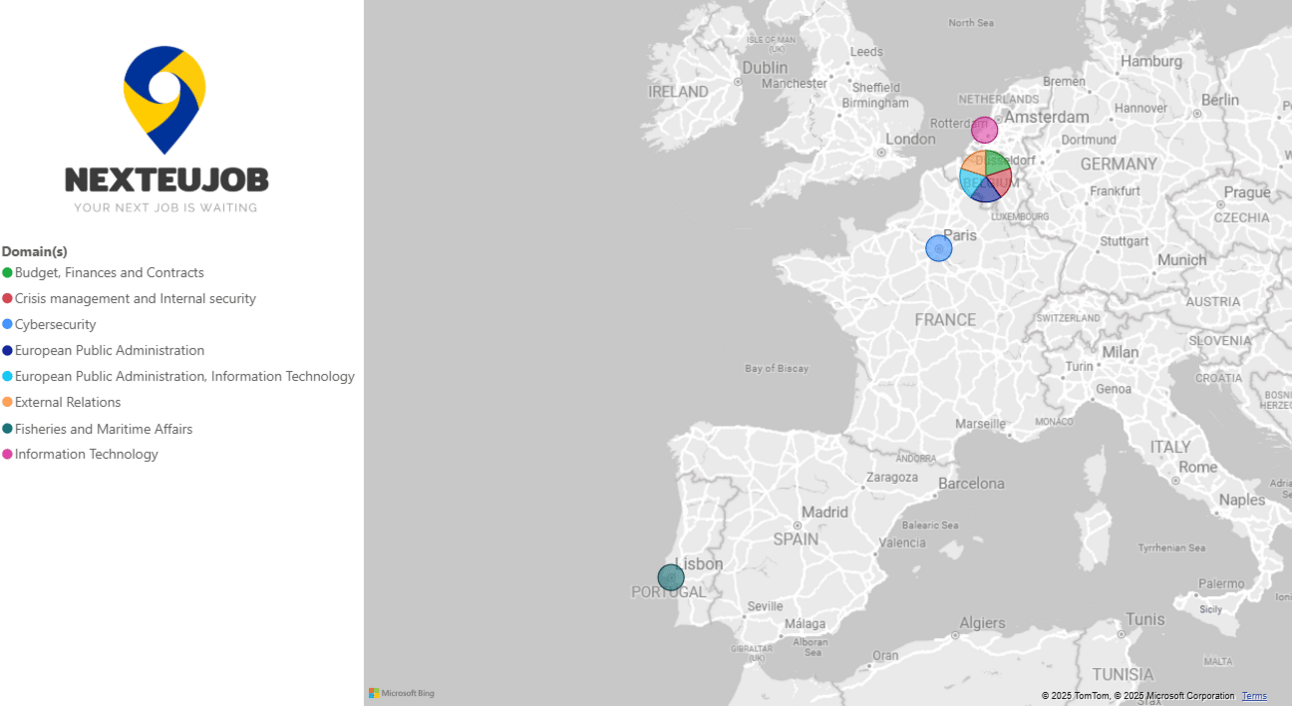Select External Relations legend entry
1292x706 pixels.
(x=61, y=402)
